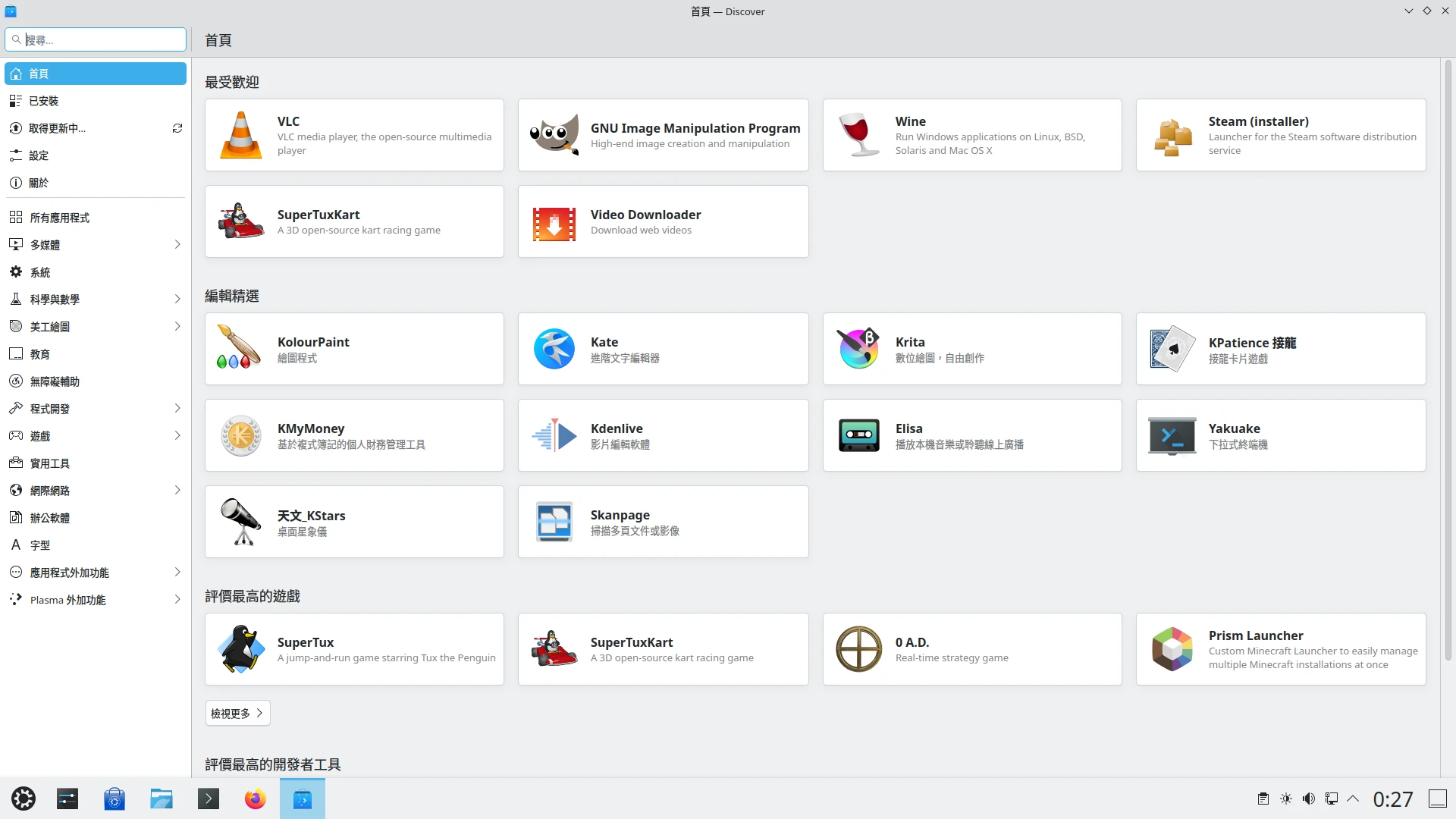Click the refresh icon beside update fetching
Screen dimensions: 1456x819
point(177,128)
